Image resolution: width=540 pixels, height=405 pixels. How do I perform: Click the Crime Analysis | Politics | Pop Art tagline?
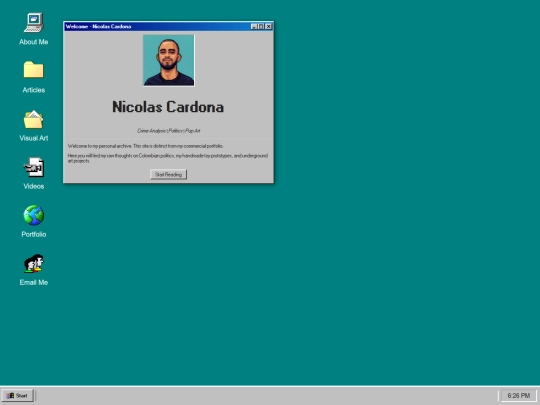(168, 131)
